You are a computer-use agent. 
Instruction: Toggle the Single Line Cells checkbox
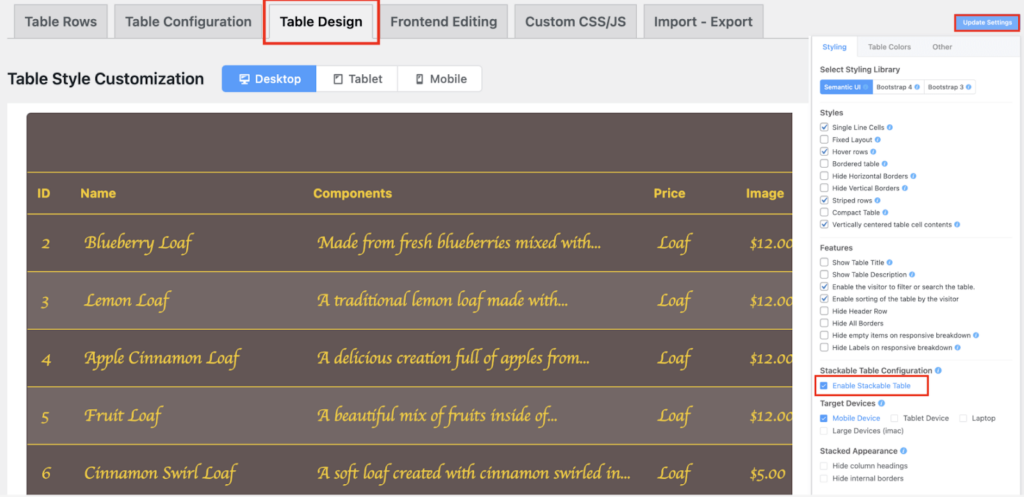click(824, 127)
